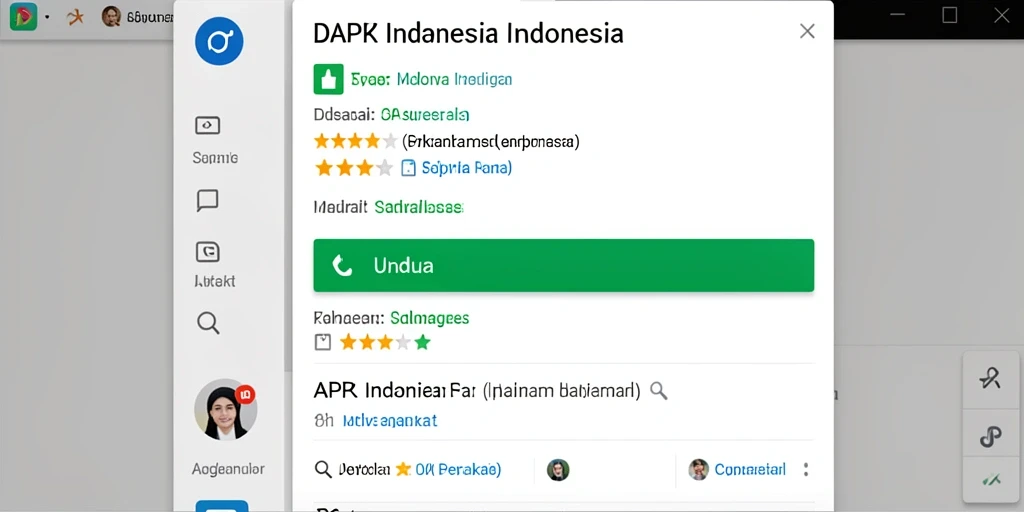Open the Sapria Pana link
This screenshot has height=512, width=1024.
tap(466, 168)
